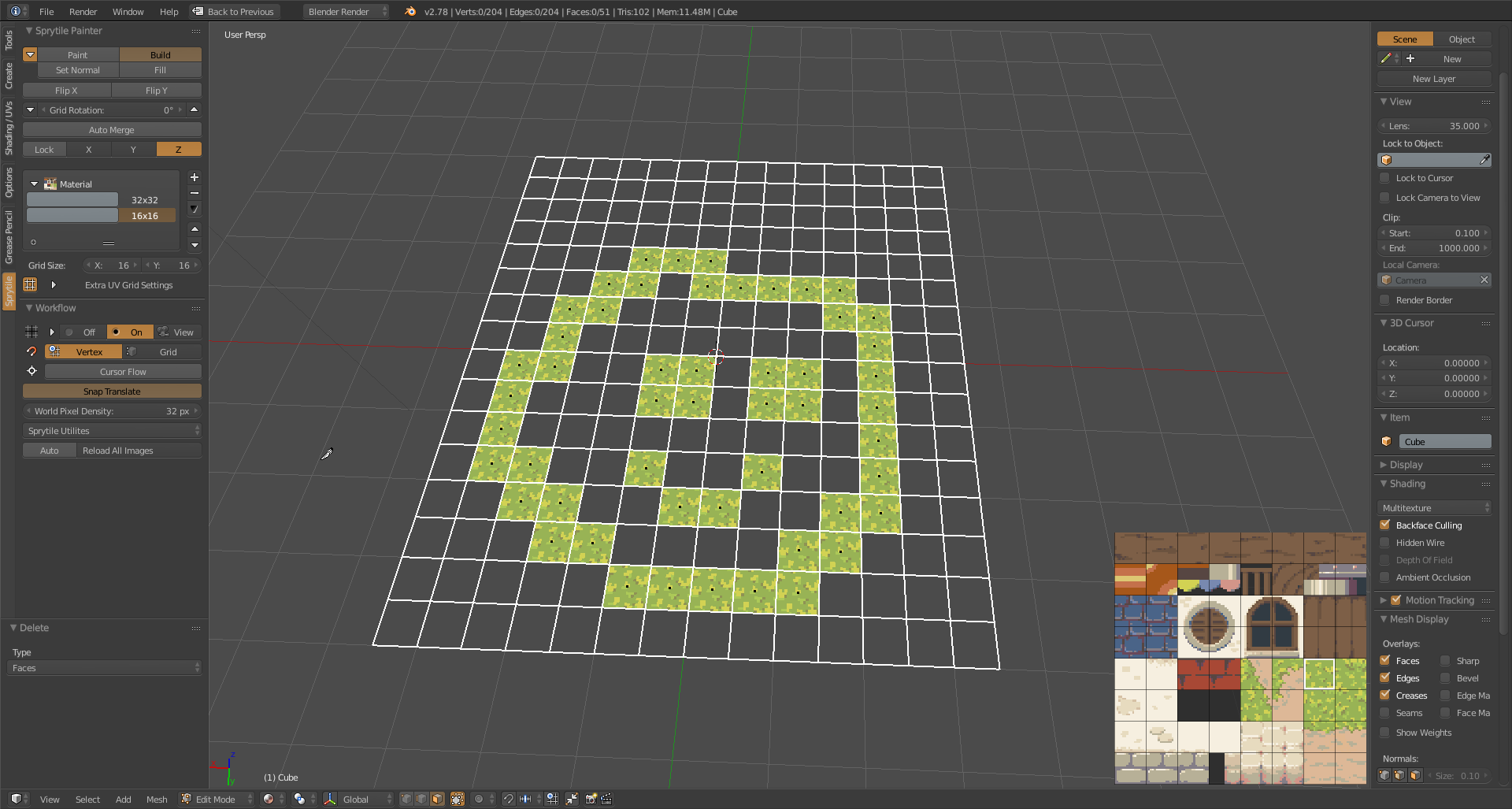The height and width of the screenshot is (809, 1512).
Task: Open the Multitexture shading dropdown
Action: [x=1435, y=507]
